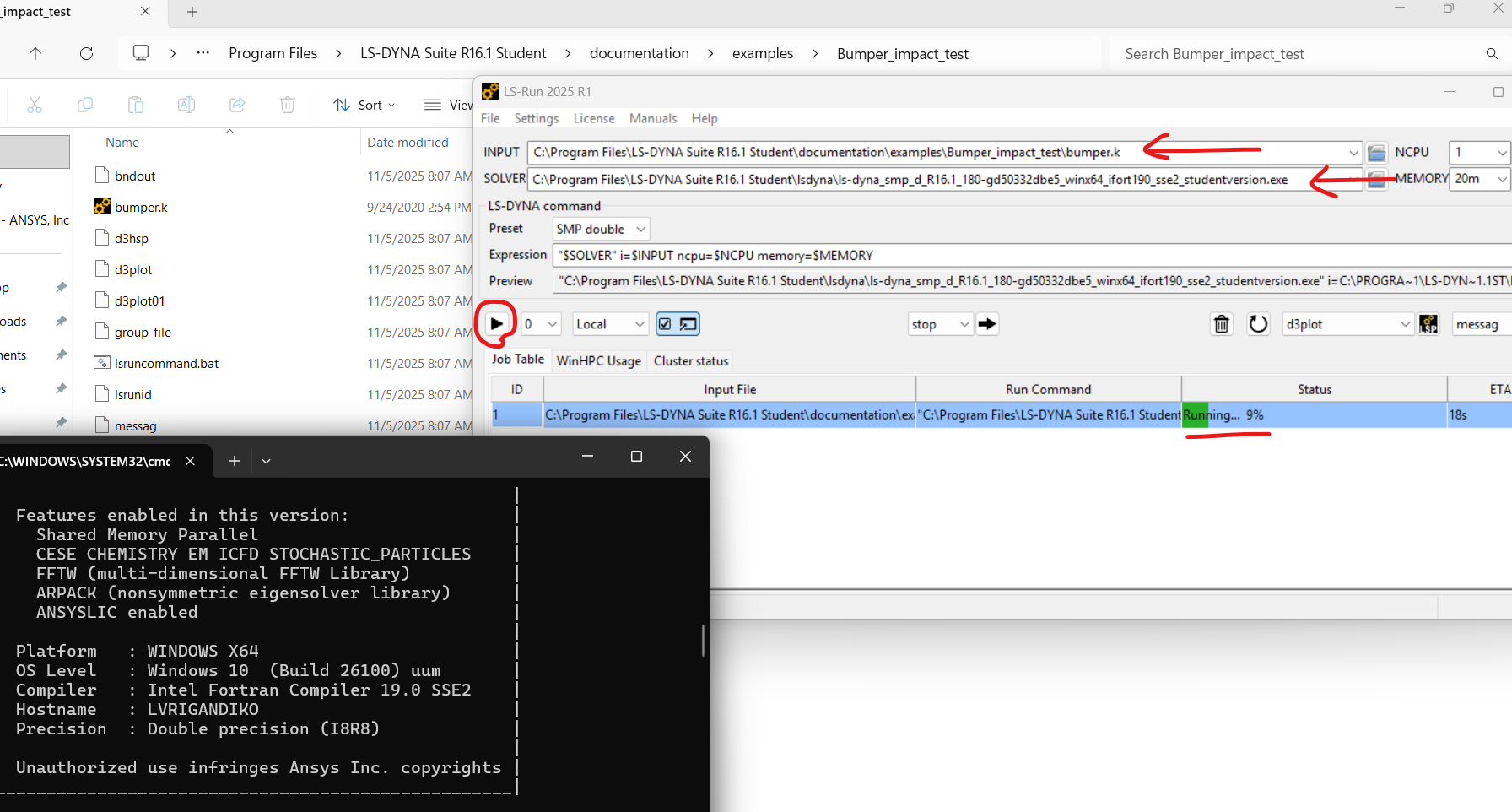The height and width of the screenshot is (812, 1512).
Task: Click the LS-Run title bar app icon
Action: coord(490,91)
